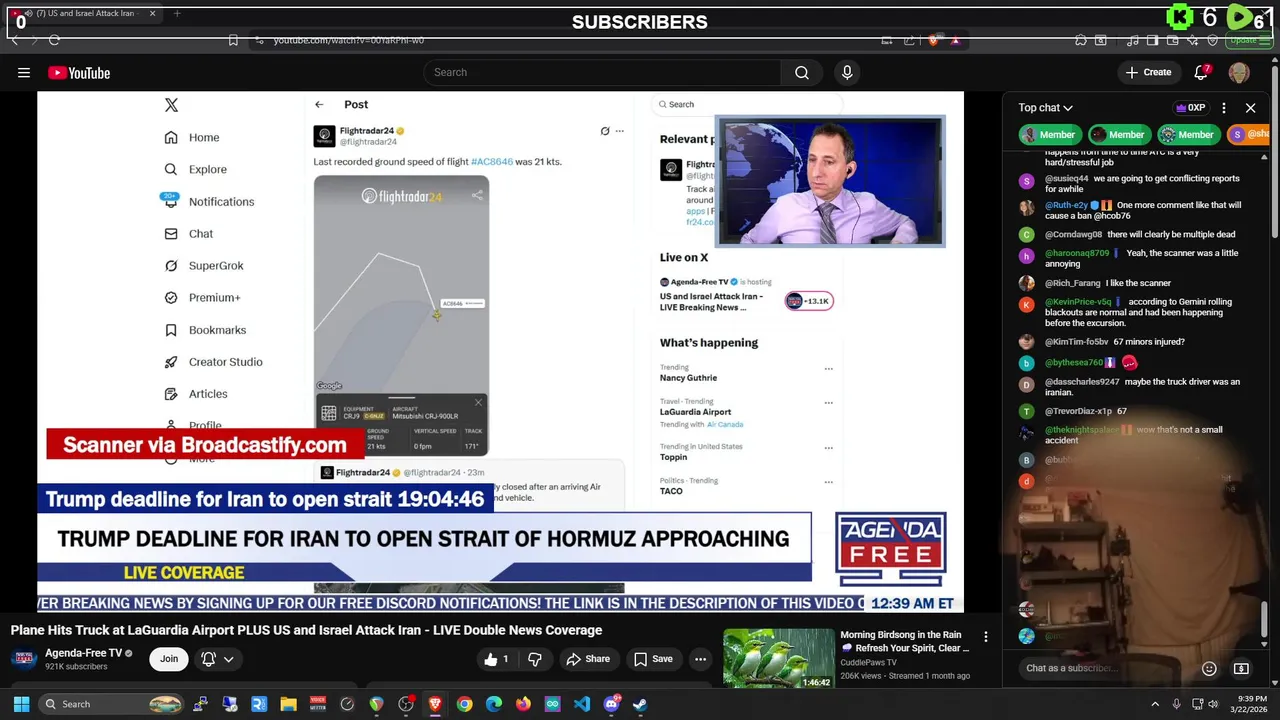
Task: Open Super Chat purchase icon
Action: point(1241,668)
